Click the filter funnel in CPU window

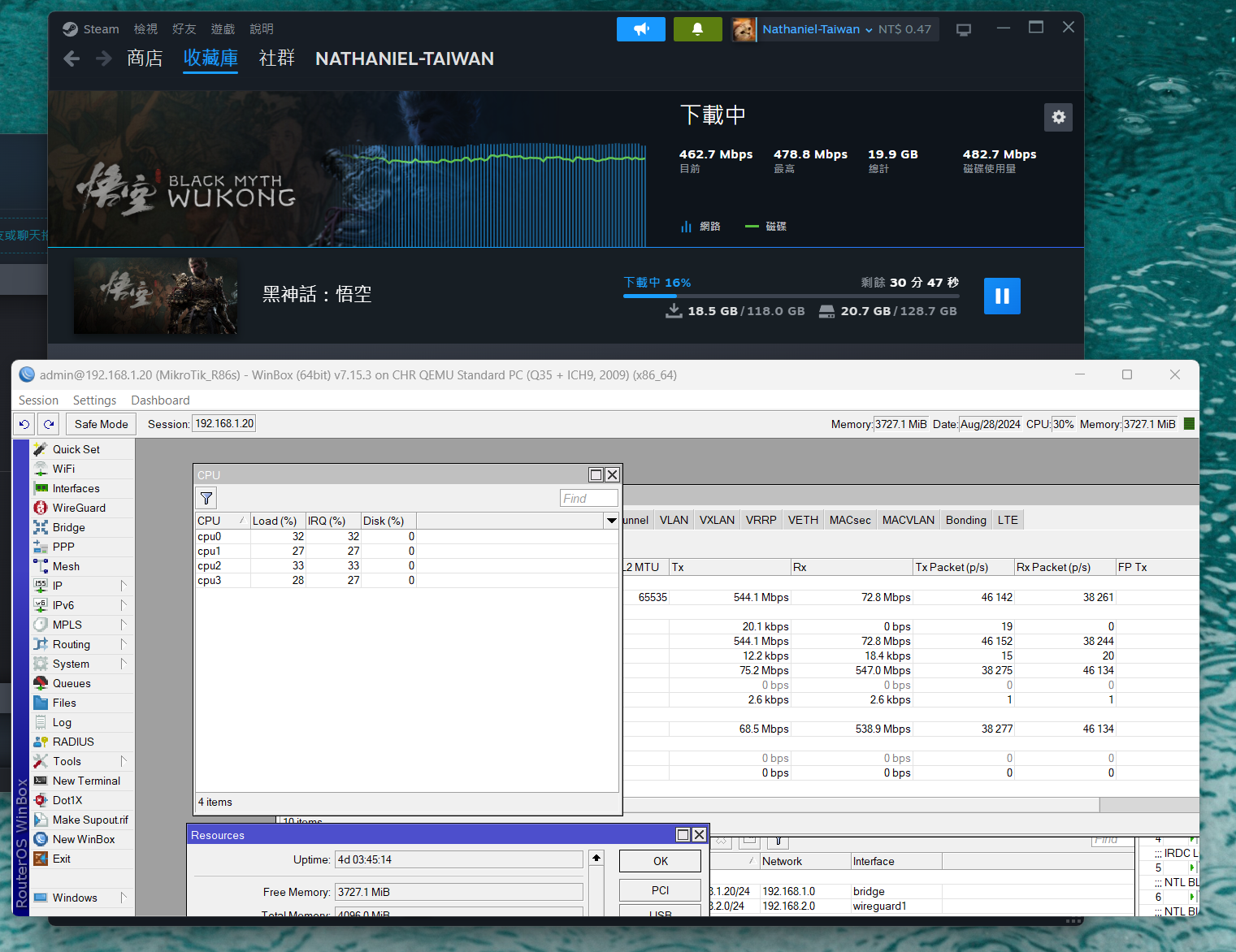coord(206,498)
